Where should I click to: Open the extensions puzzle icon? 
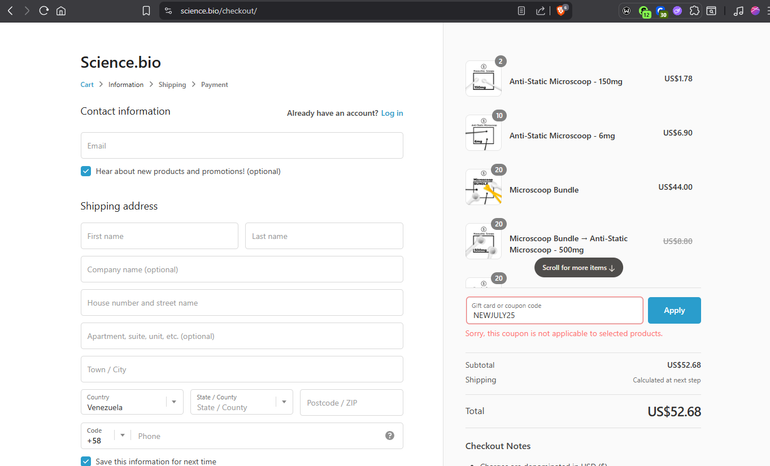[x=694, y=11]
